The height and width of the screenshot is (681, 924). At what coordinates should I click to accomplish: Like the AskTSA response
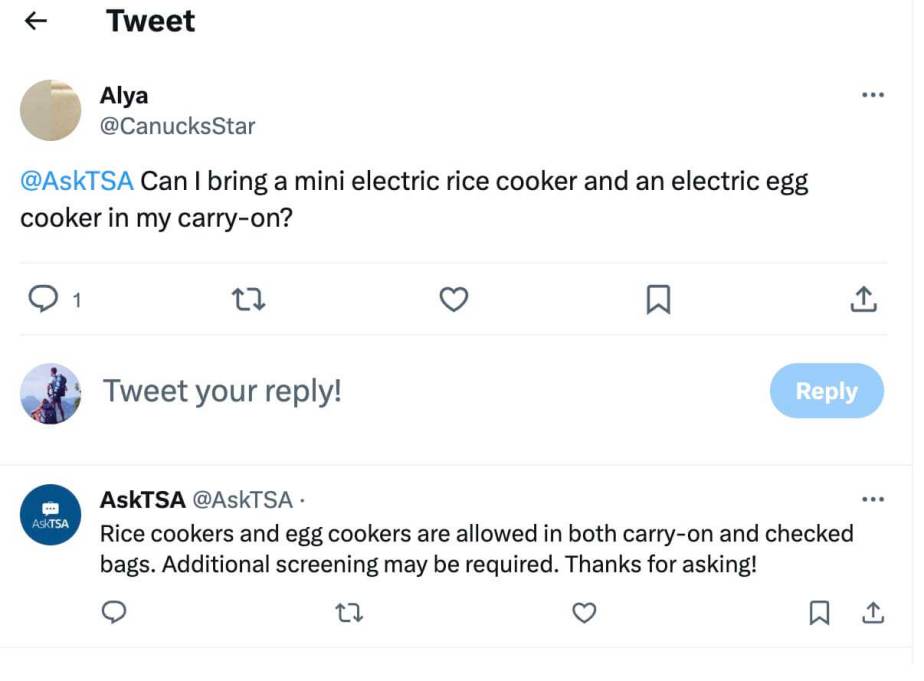tap(584, 612)
